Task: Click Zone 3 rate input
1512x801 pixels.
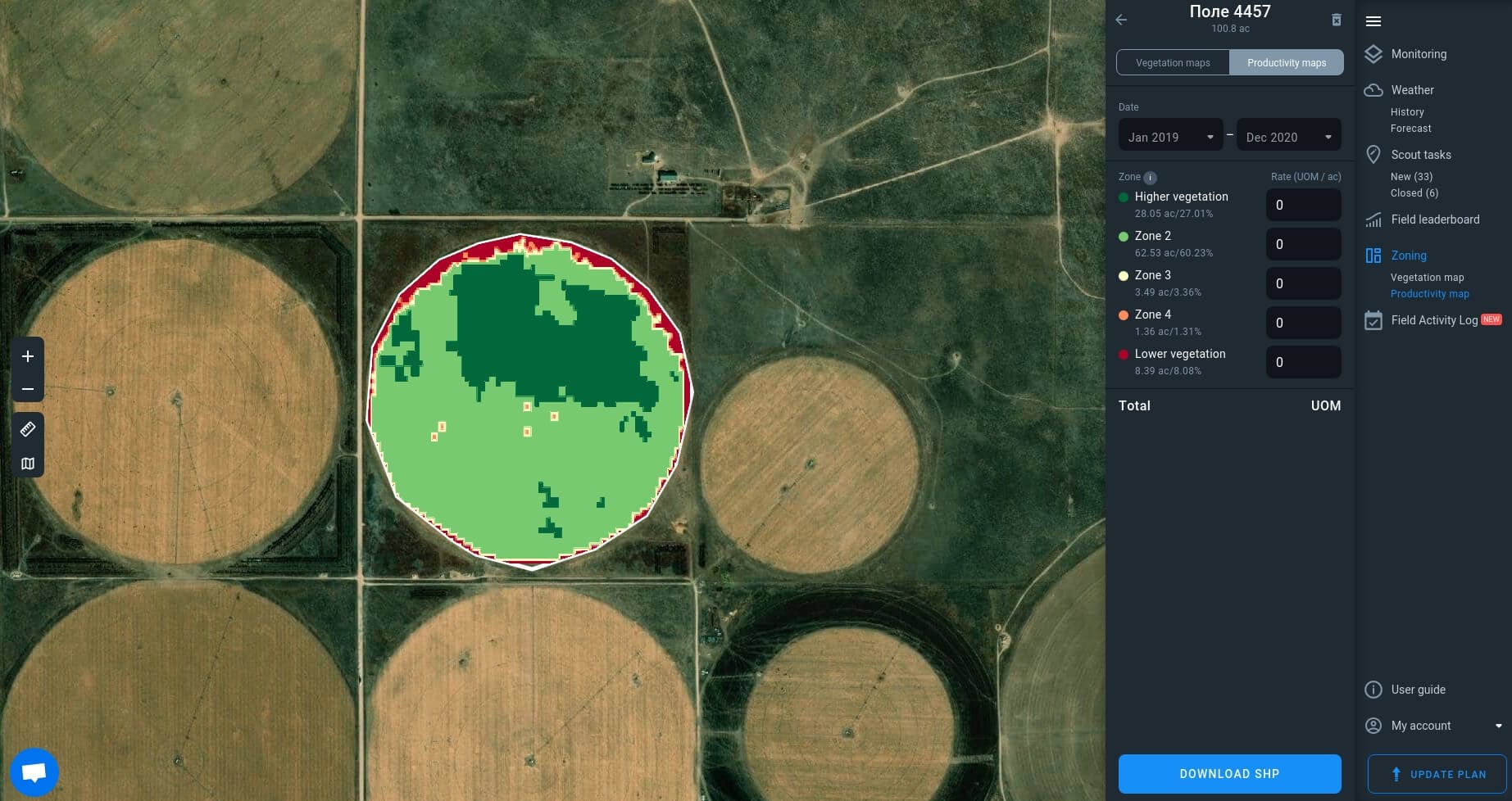Action: click(x=1304, y=283)
